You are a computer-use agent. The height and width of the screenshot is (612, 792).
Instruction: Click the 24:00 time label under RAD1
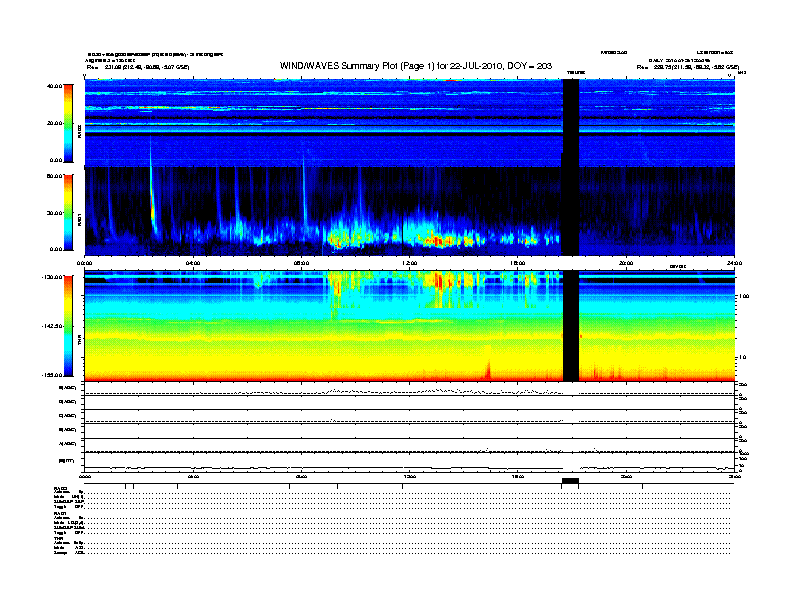pyautogui.click(x=734, y=263)
